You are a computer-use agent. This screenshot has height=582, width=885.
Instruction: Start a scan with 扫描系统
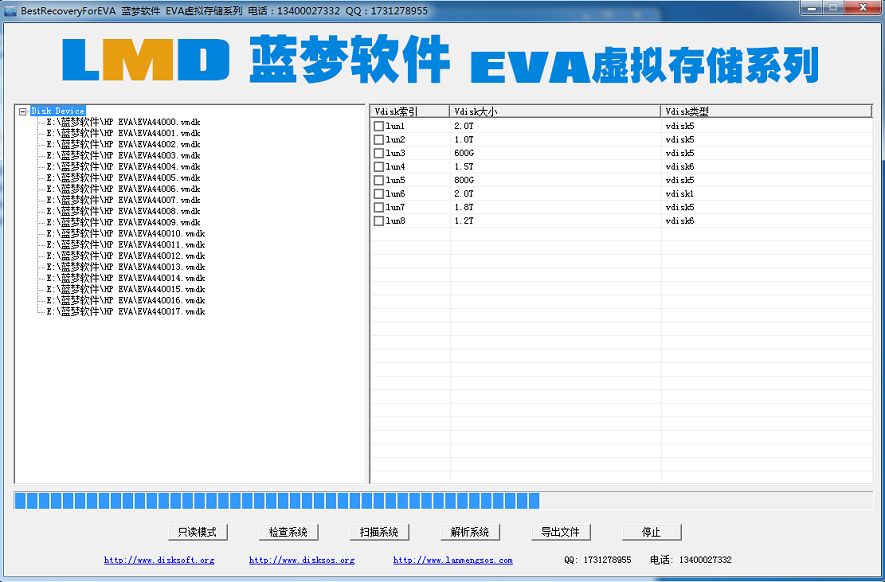click(379, 531)
